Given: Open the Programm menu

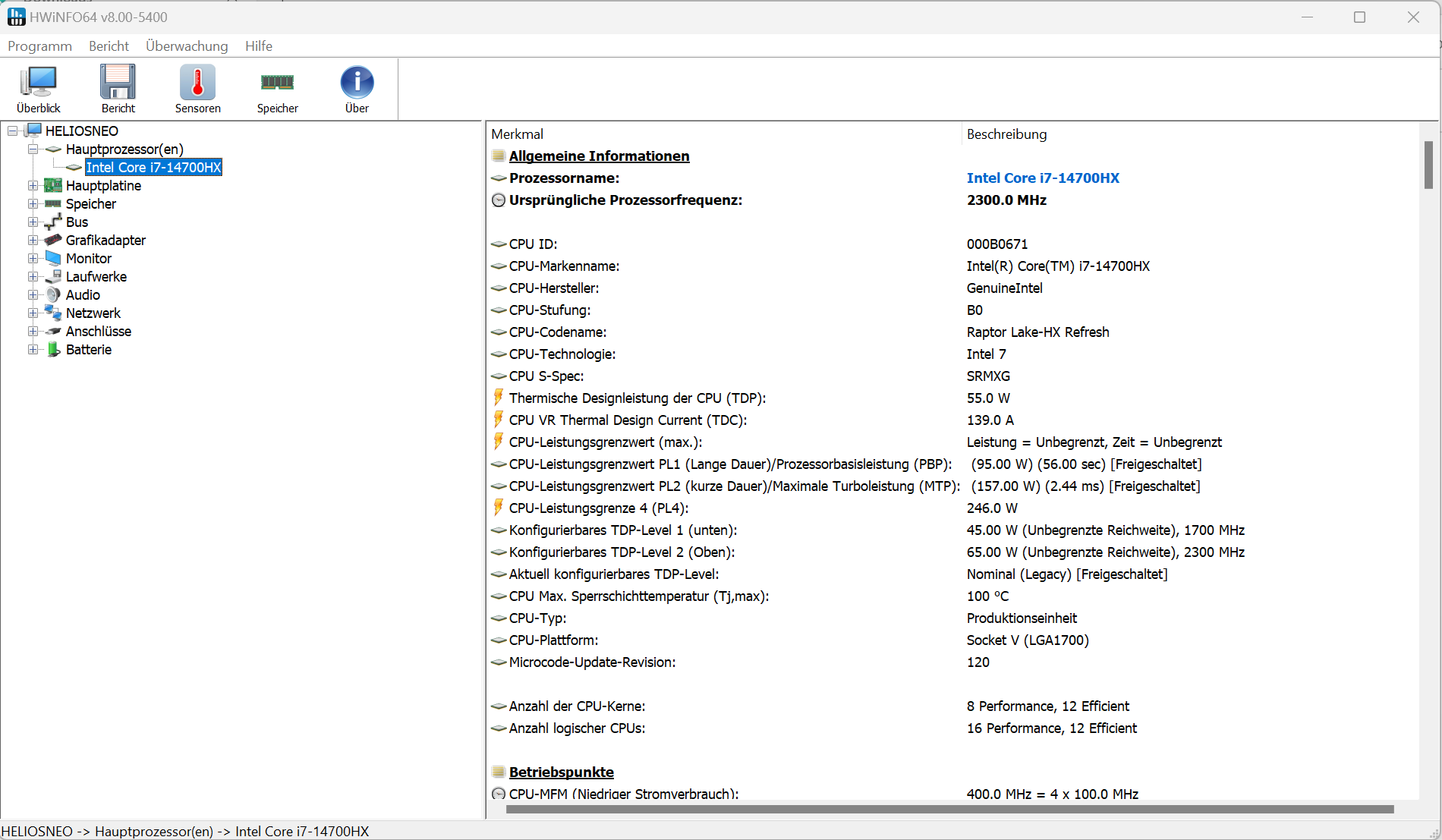Looking at the screenshot, I should coord(39,46).
